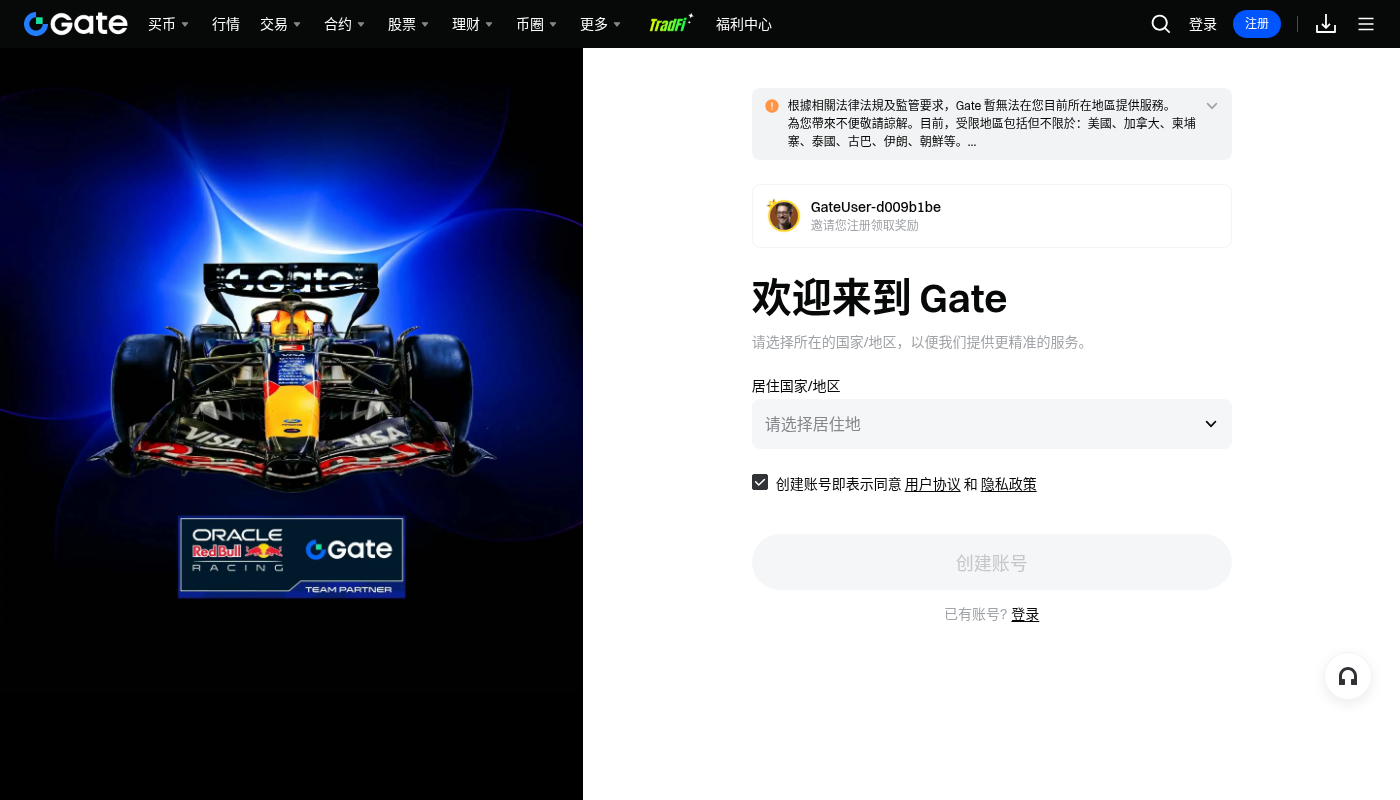Open the 请选择居住地 country dropdown
This screenshot has height=800, width=1400.
(992, 424)
